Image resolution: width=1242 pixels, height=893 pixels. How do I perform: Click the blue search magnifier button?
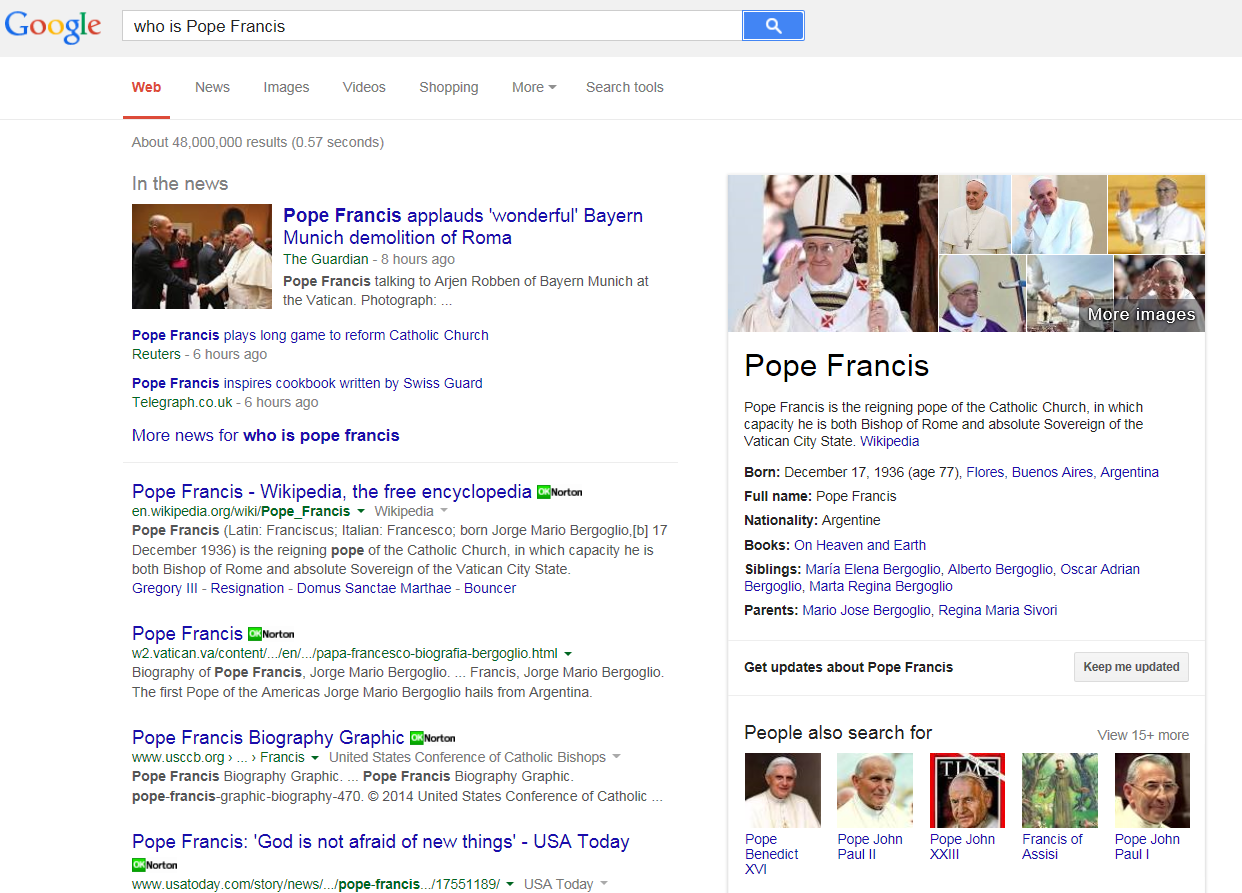coord(773,26)
